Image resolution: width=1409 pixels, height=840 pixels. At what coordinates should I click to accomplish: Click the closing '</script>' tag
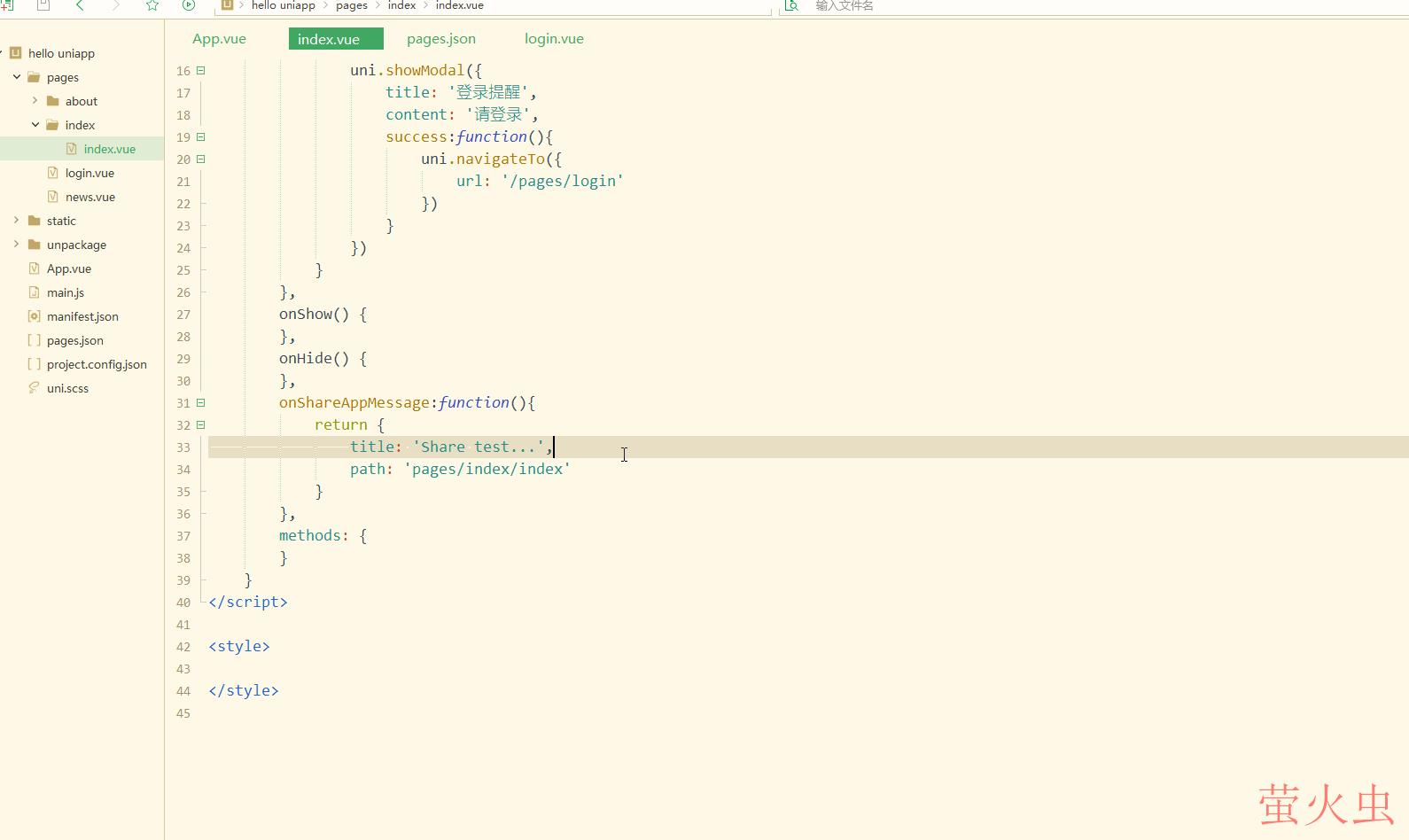pos(248,603)
